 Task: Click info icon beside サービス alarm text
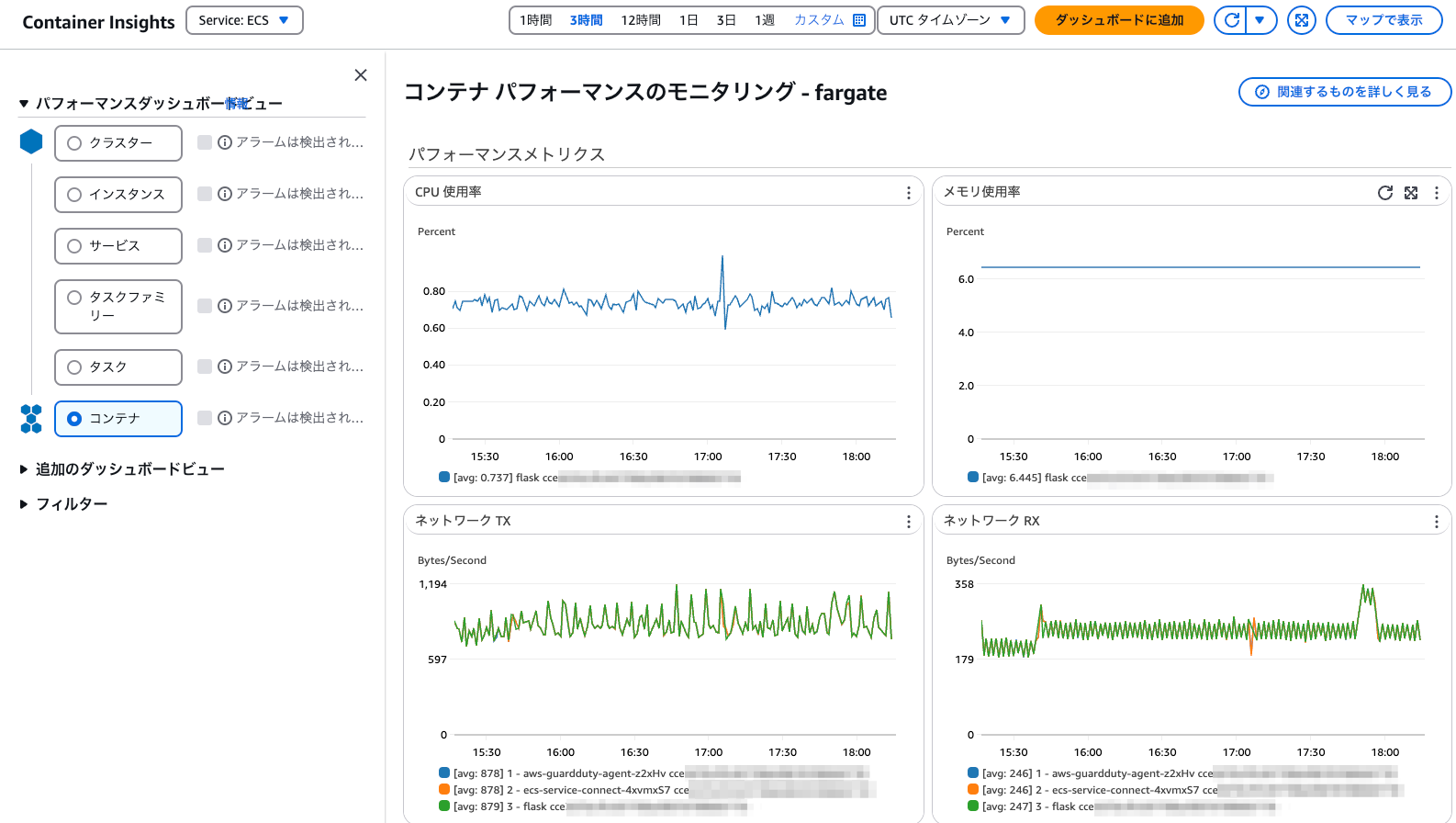(x=225, y=245)
